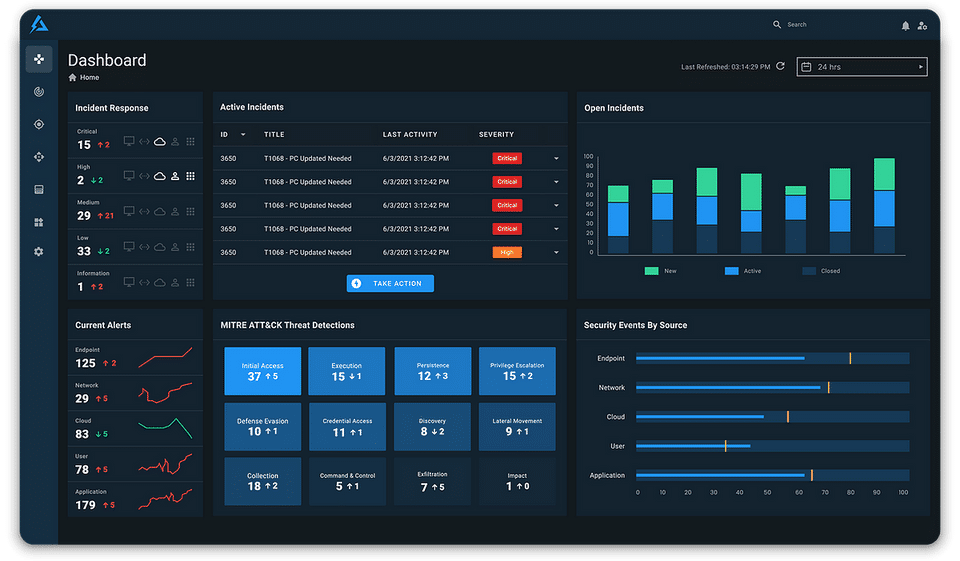Toggle the Active legend entry in chart

click(743, 271)
